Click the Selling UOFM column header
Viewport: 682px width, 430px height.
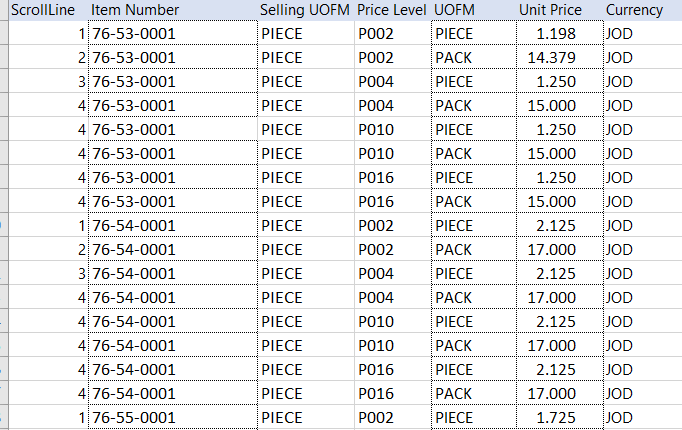pos(304,10)
